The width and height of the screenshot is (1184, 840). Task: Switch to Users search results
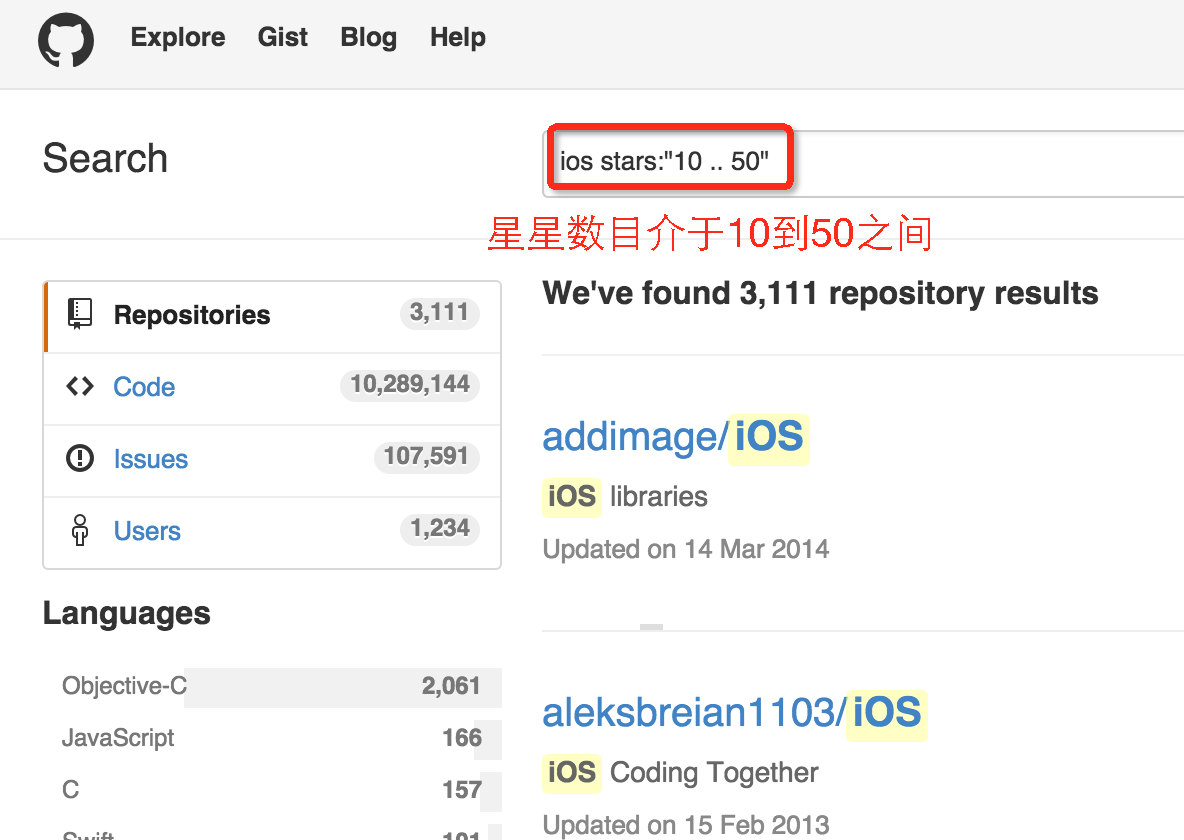273,532
